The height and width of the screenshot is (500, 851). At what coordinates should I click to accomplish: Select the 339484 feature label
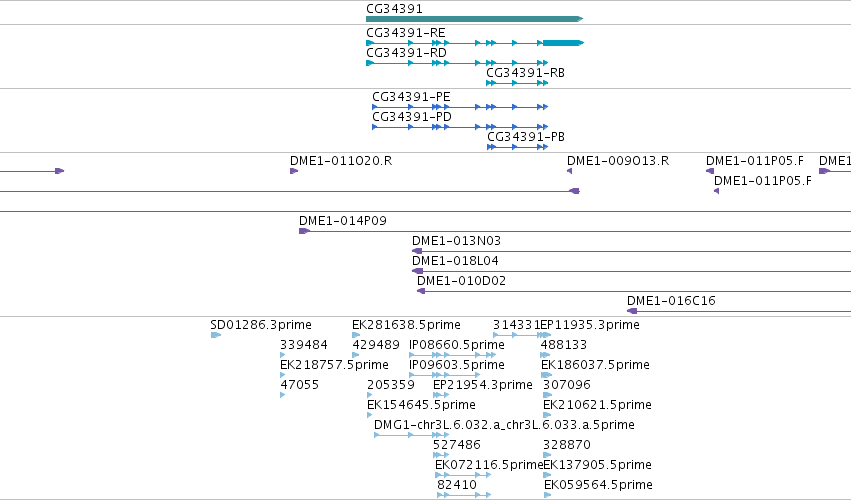(x=304, y=345)
